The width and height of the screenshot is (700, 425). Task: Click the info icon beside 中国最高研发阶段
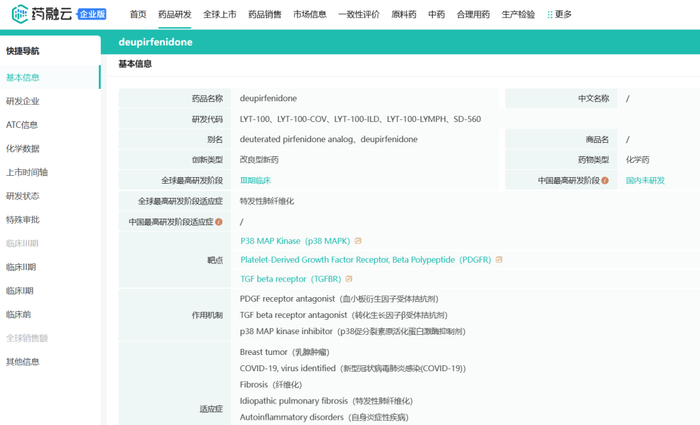pos(605,180)
